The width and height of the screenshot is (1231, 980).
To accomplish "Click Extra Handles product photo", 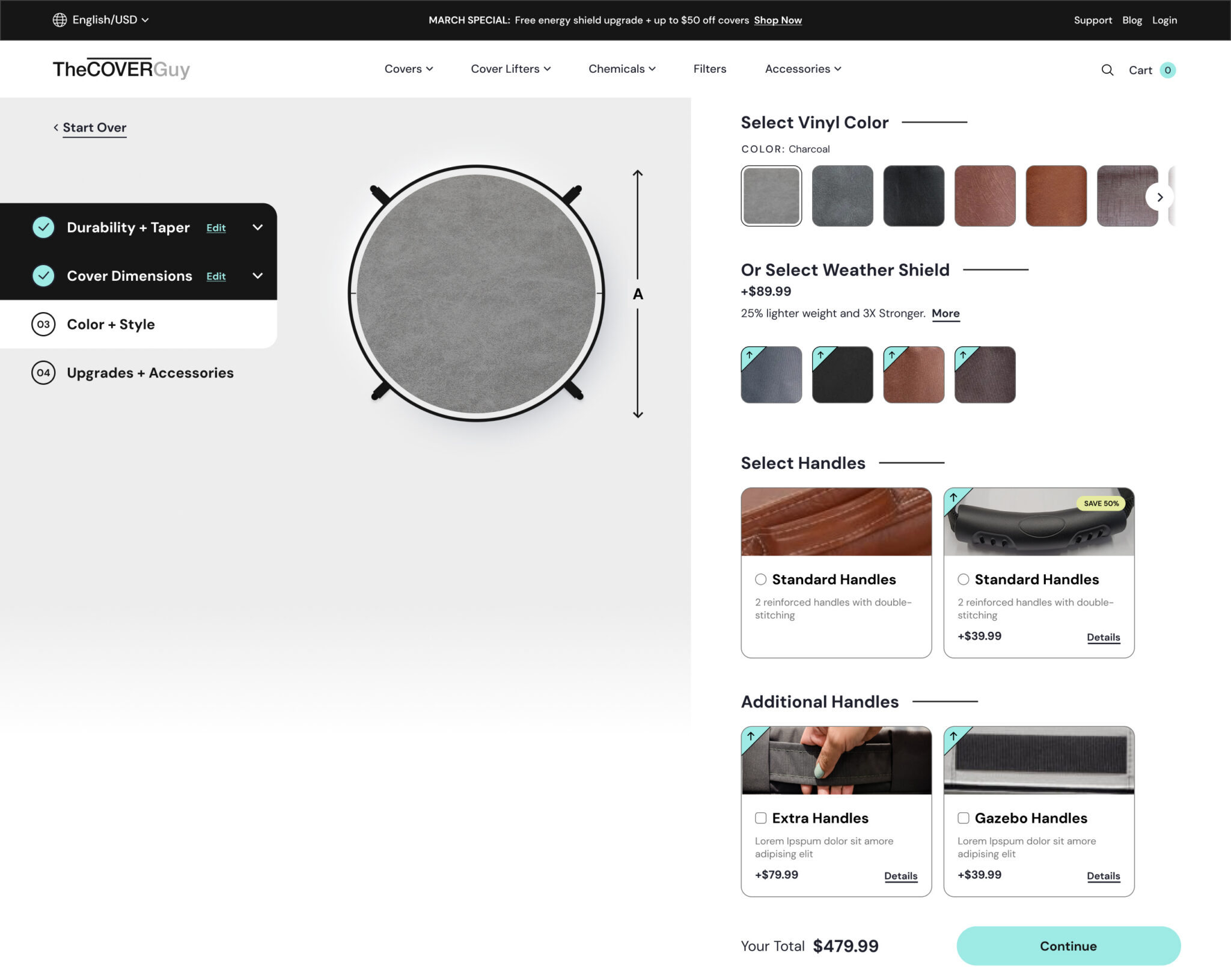I will [x=836, y=761].
